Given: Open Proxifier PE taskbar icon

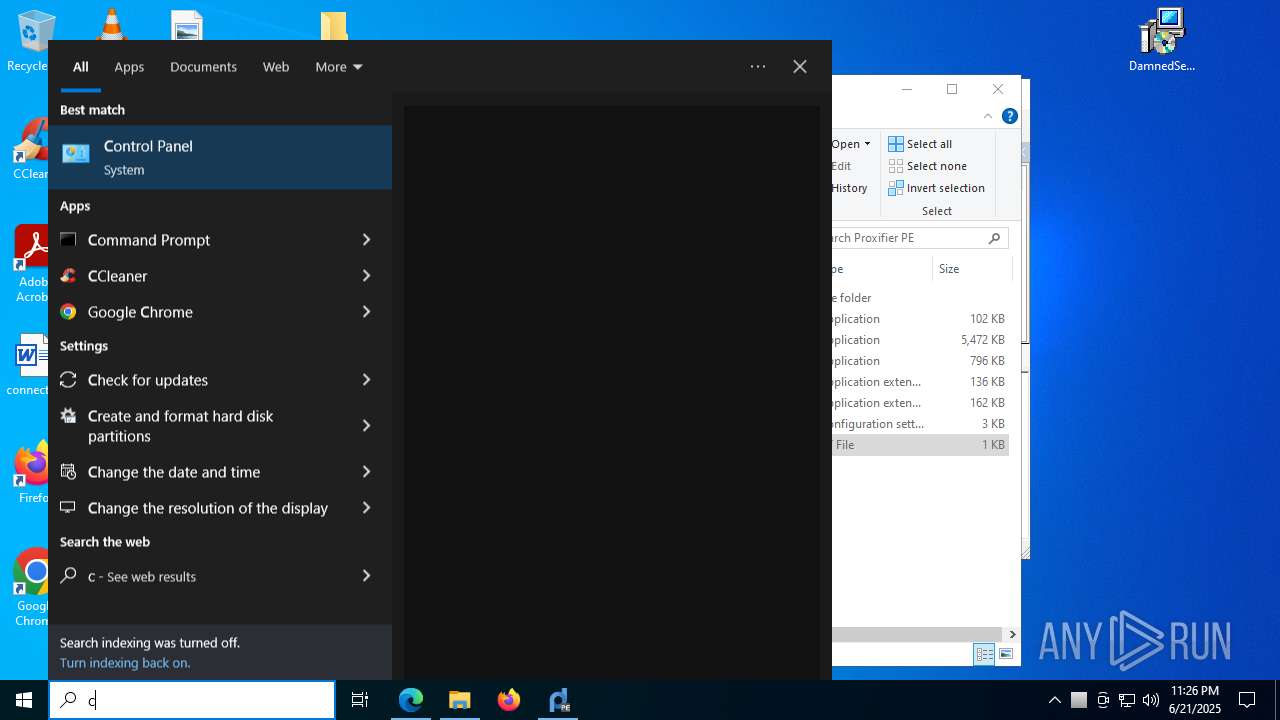Looking at the screenshot, I should [x=559, y=700].
